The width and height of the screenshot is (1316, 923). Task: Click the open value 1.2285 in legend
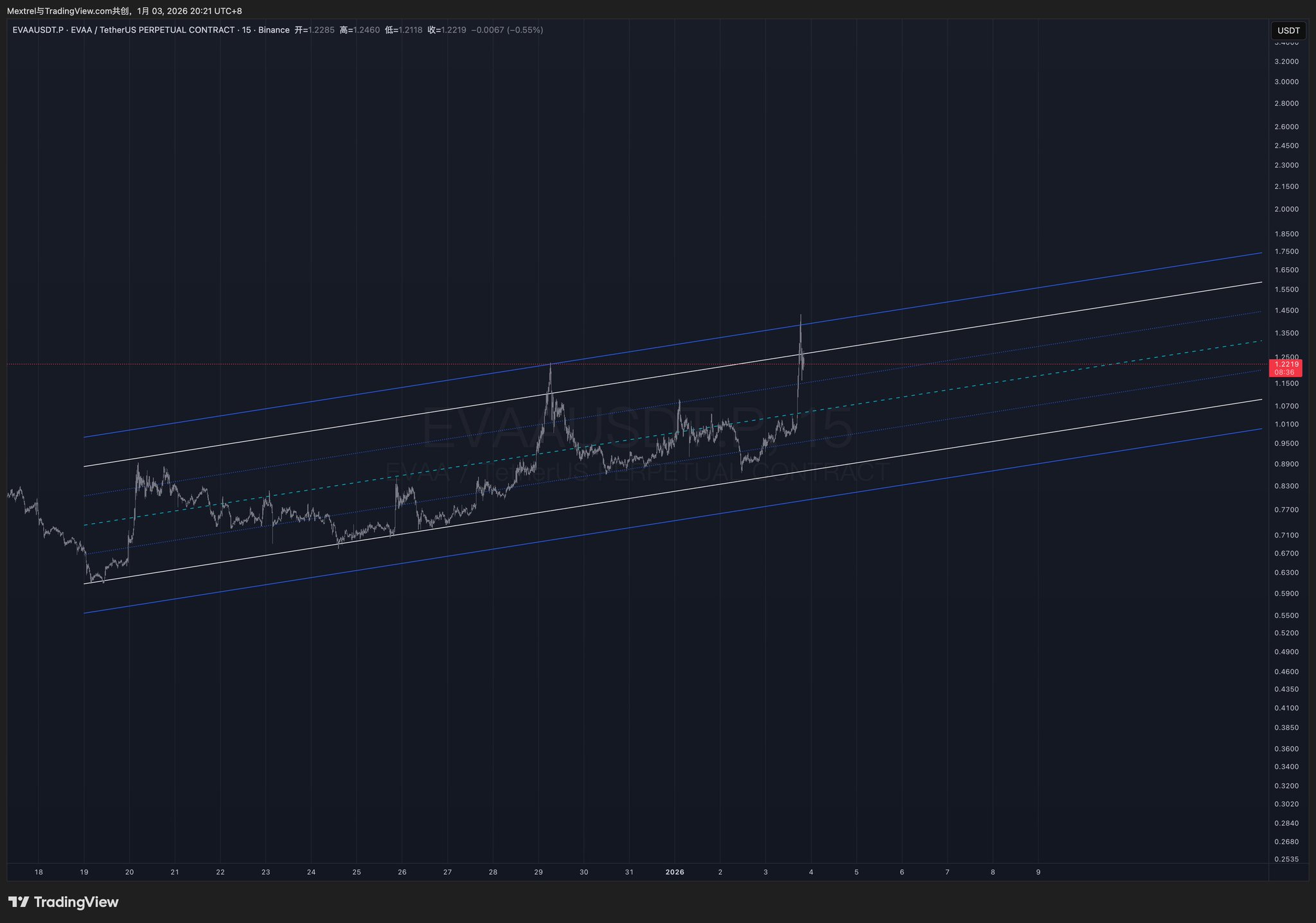pyautogui.click(x=321, y=30)
